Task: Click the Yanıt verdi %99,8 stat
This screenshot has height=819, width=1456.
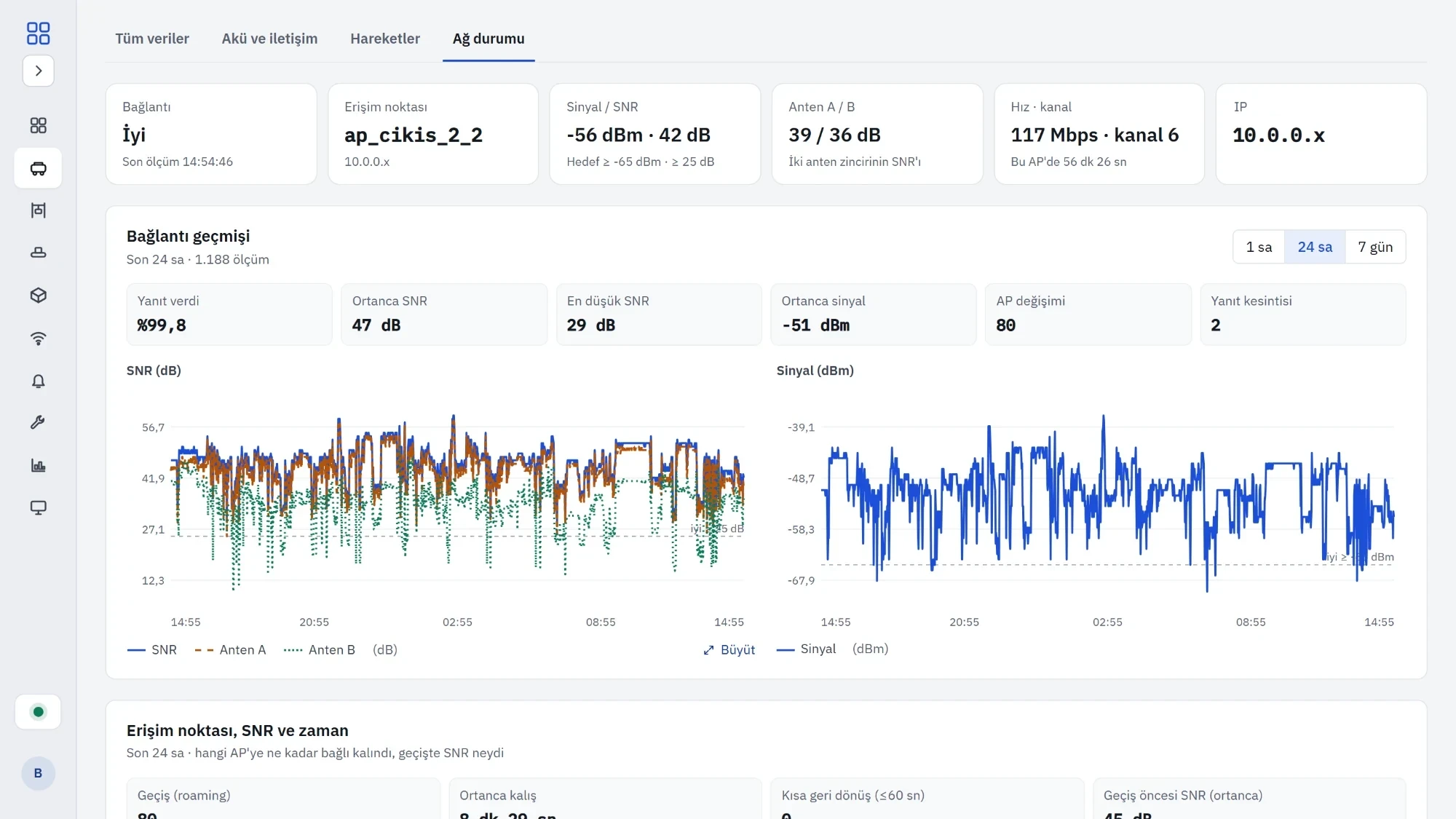Action: [x=229, y=314]
